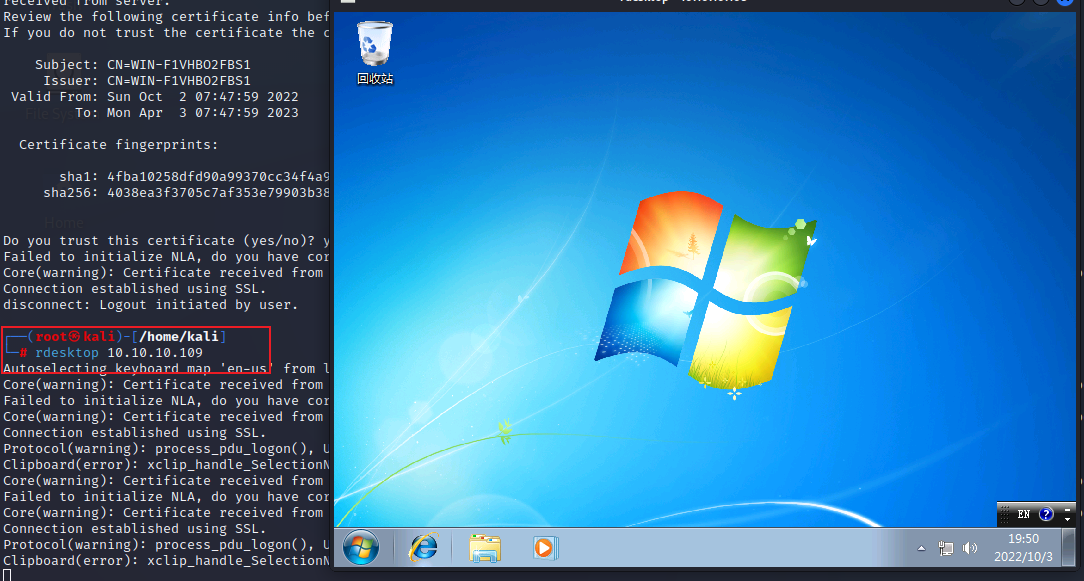Image resolution: width=1084 pixels, height=581 pixels.
Task: Click the network connection tray icon
Action: tap(946, 548)
